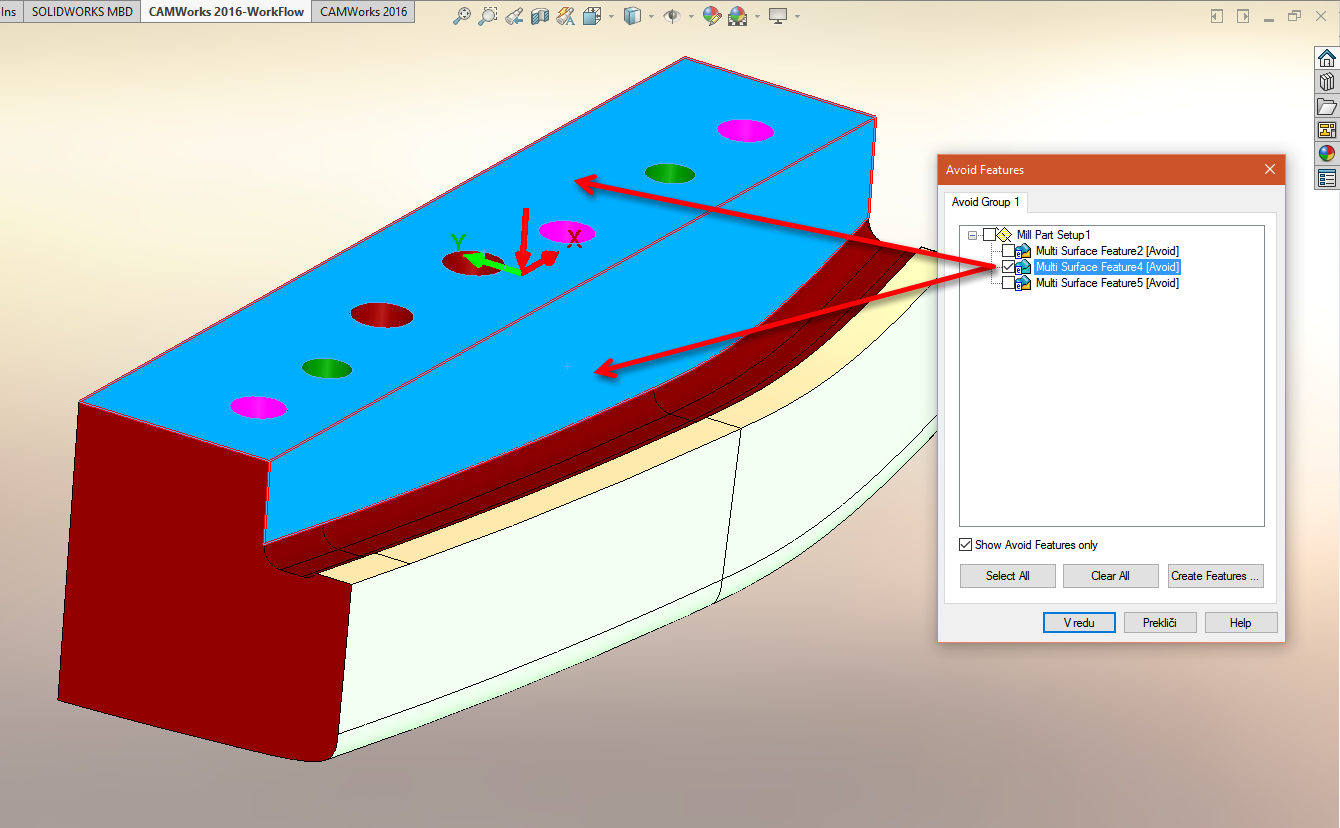1340x828 pixels.
Task: Open the File Explorer folder pane icon
Action: click(1327, 106)
